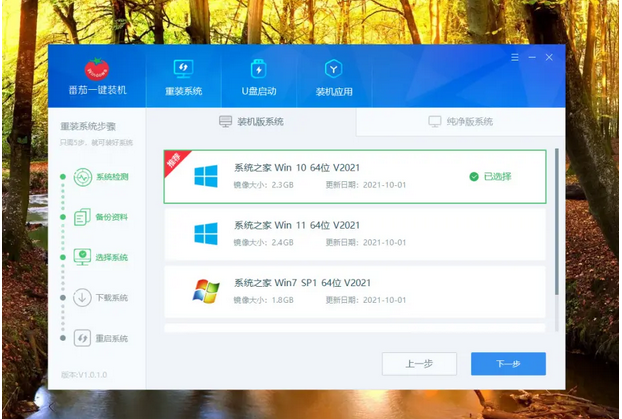
Task: Click the 版本:V1.0.1.0 version text
Action: pos(84,375)
